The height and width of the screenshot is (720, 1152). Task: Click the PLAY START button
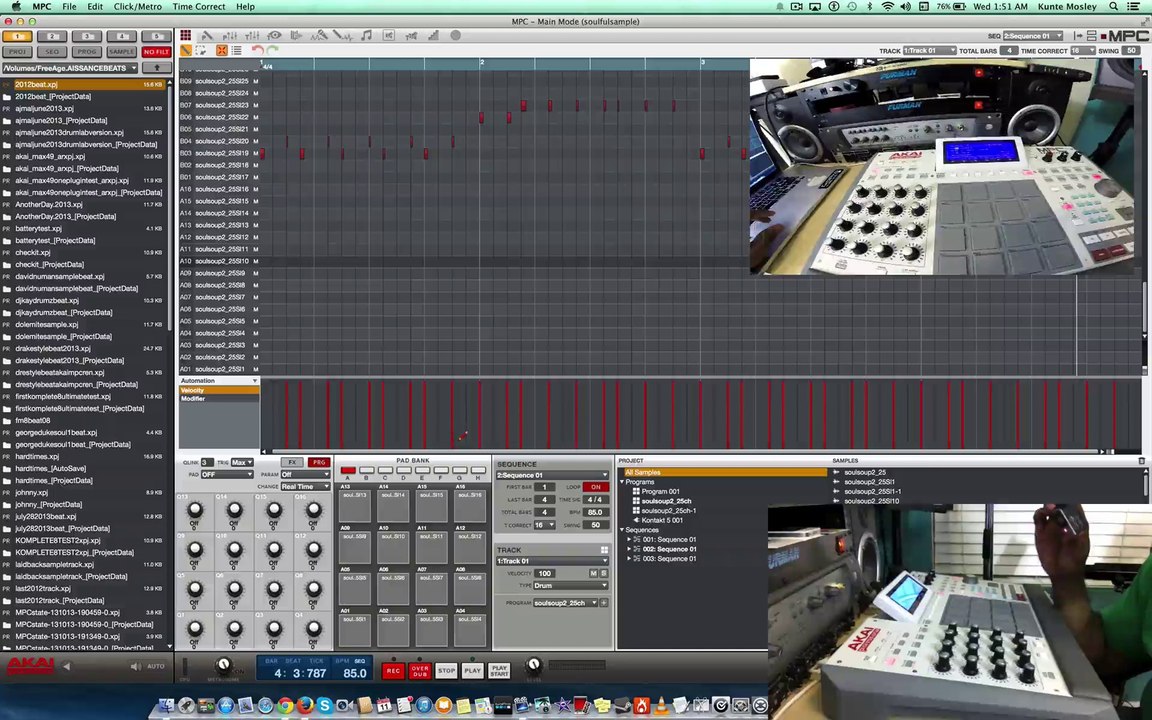tap(499, 670)
